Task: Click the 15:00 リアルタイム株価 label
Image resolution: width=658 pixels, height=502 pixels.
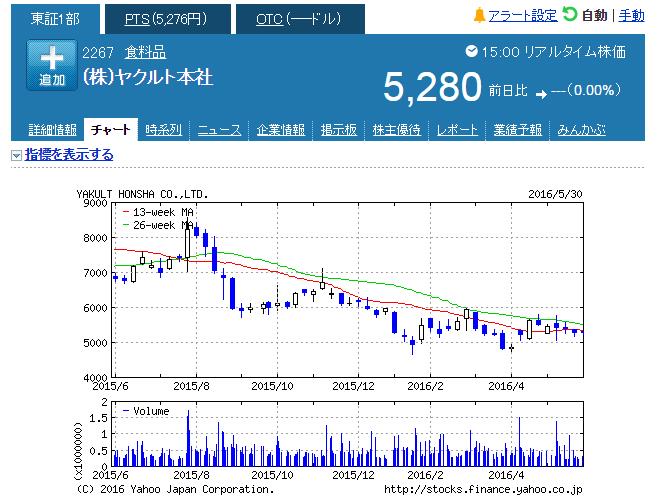Action: click(553, 52)
